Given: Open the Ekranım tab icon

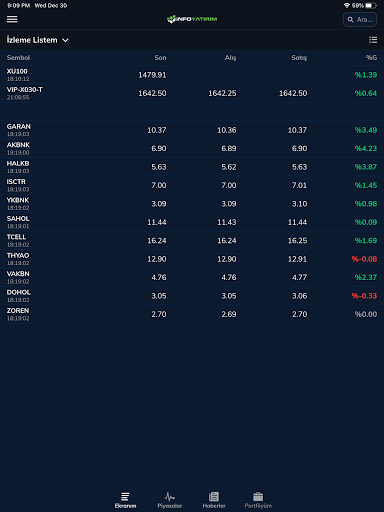Looking at the screenshot, I should click(x=125, y=497).
